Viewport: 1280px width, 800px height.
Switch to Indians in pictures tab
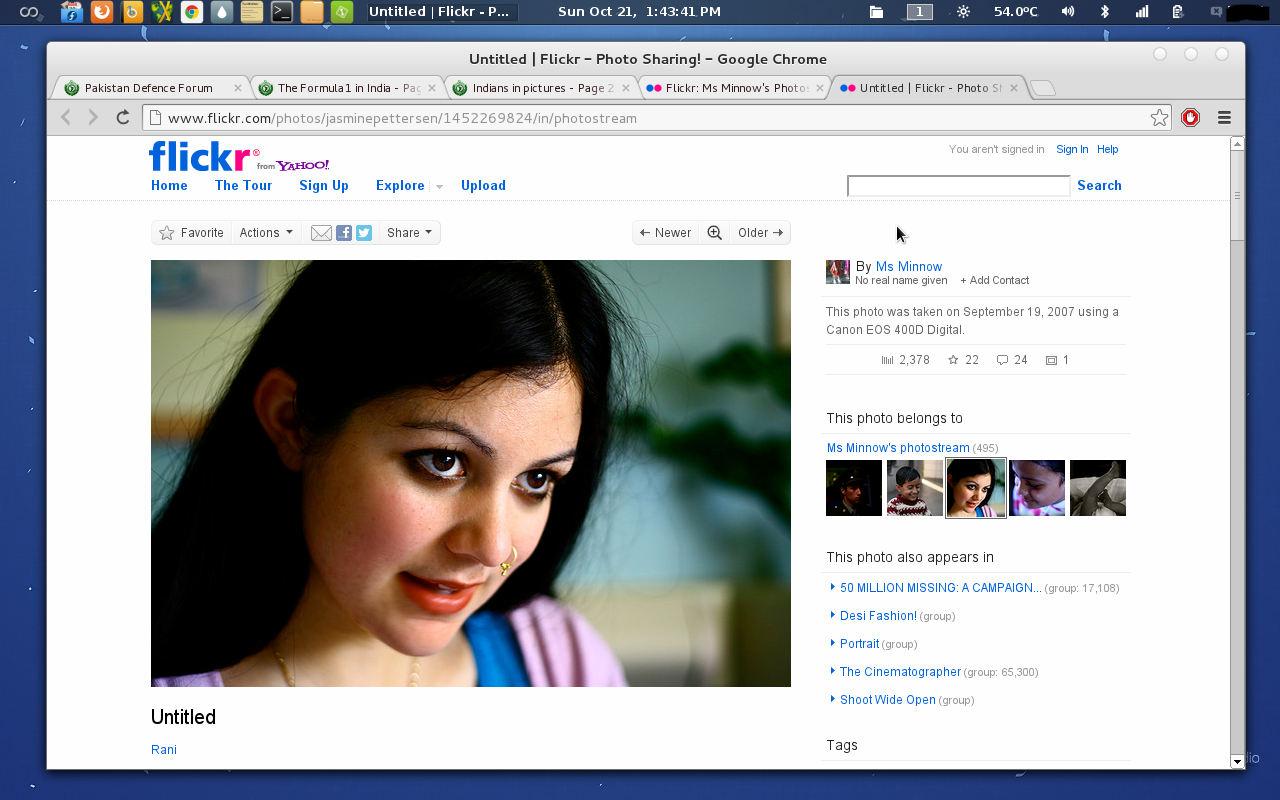click(x=543, y=88)
